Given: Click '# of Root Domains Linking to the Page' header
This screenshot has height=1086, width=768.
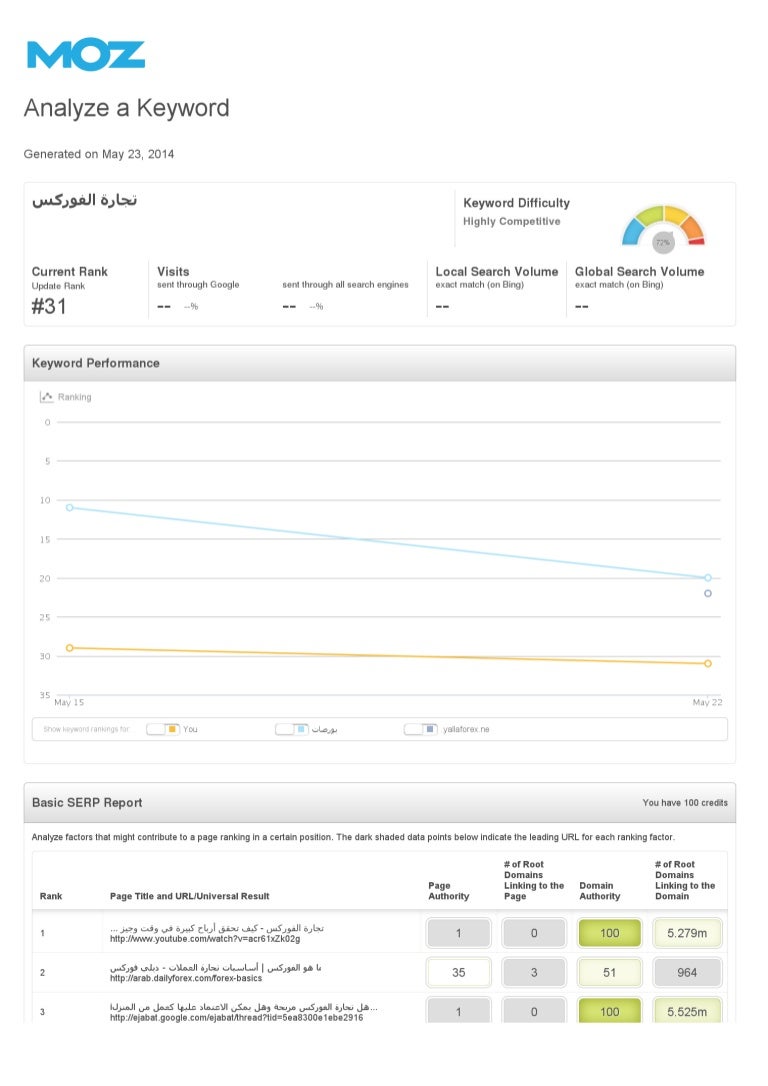Looking at the screenshot, I should pyautogui.click(x=534, y=880).
